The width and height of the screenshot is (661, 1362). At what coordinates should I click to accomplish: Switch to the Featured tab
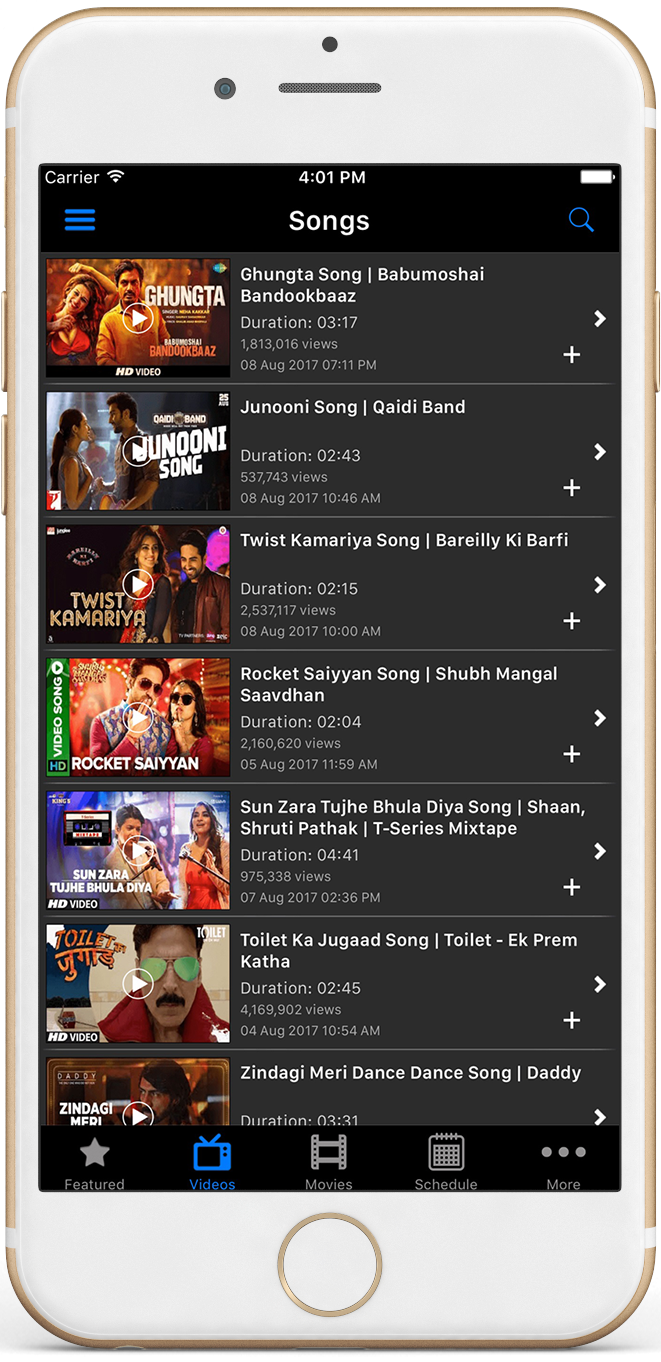[95, 1161]
